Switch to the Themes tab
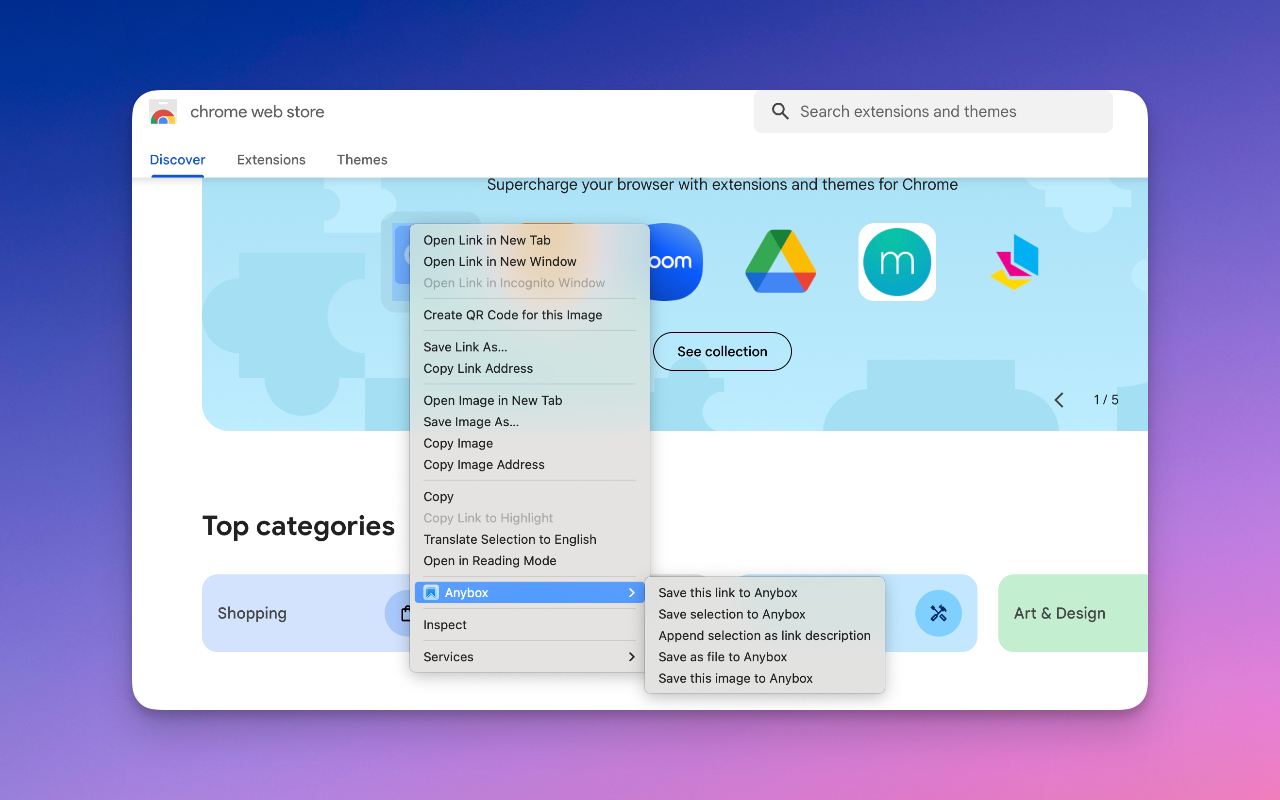Viewport: 1280px width, 800px height. tap(362, 160)
